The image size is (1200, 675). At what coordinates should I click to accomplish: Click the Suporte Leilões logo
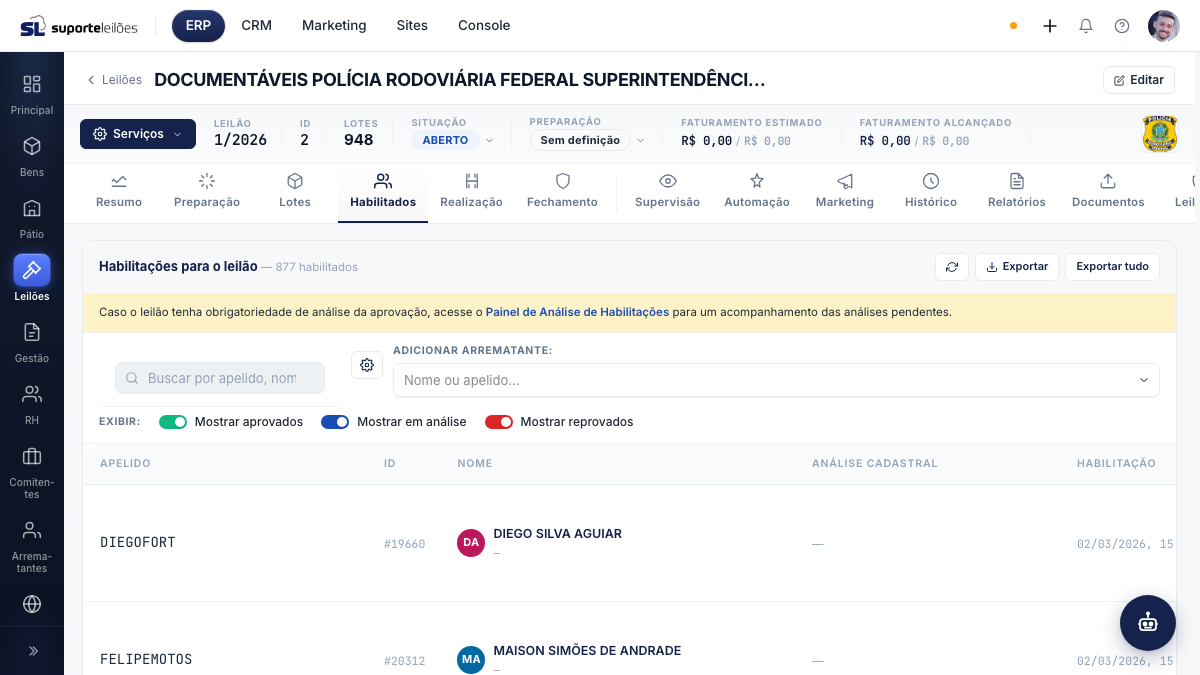tap(79, 26)
